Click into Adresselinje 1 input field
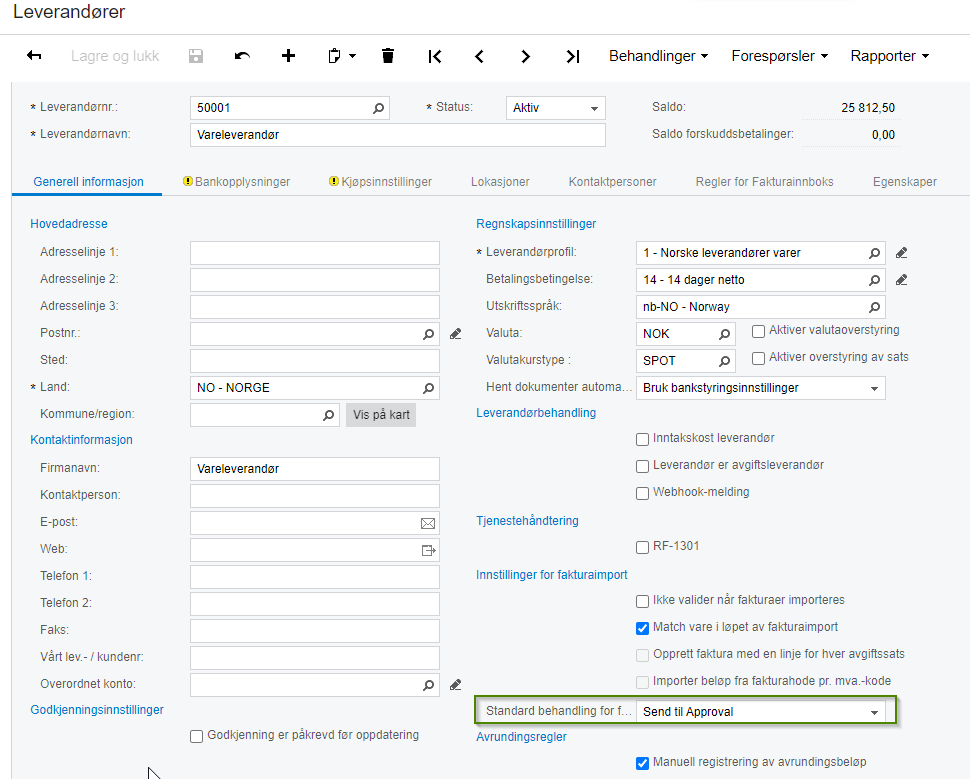Screen dimensions: 970x779 point(315,253)
